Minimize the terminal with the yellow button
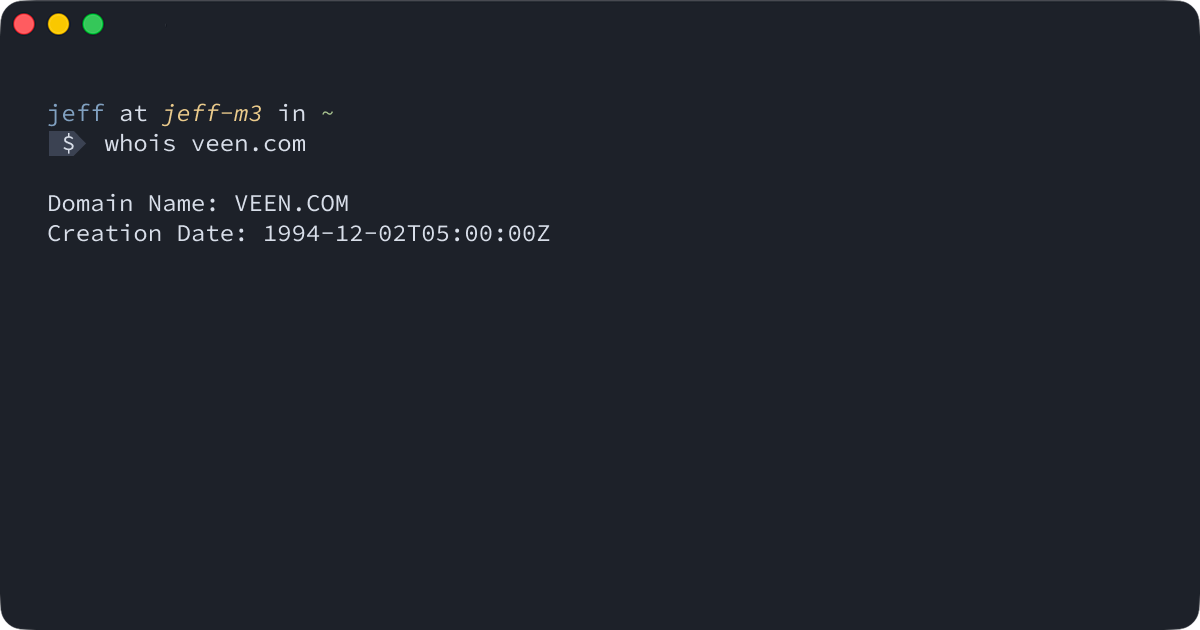 (x=58, y=24)
